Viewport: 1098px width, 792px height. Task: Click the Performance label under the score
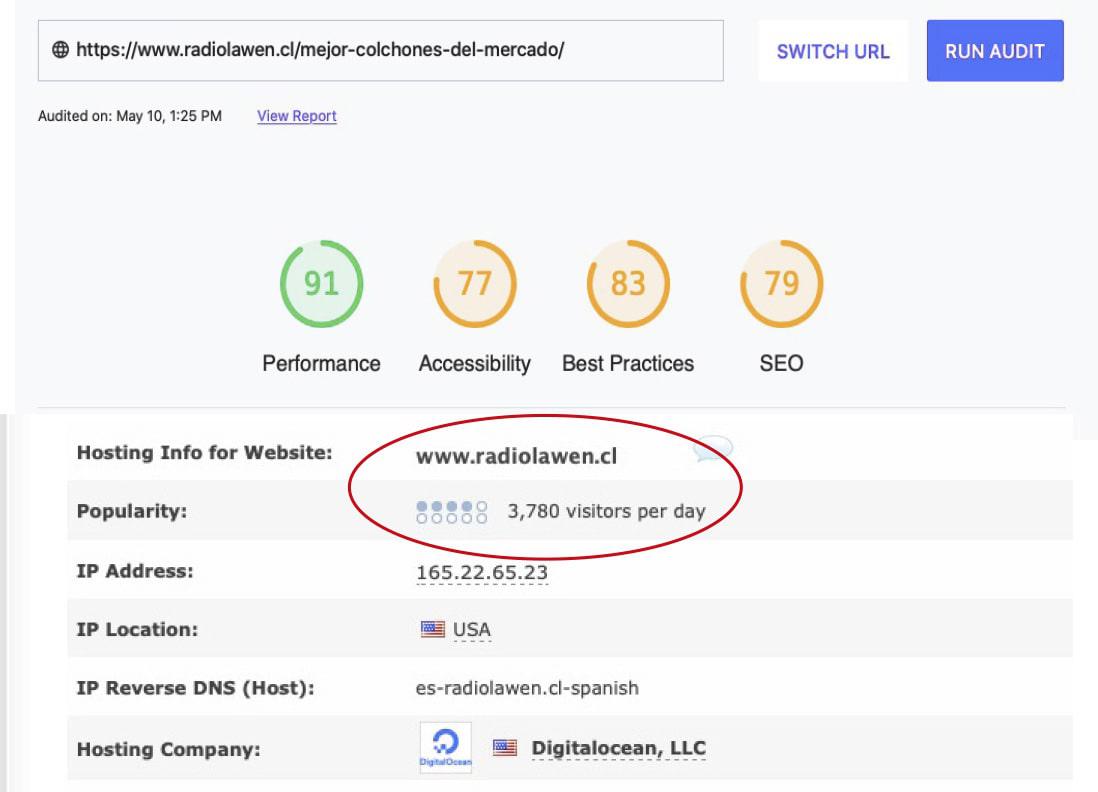pyautogui.click(x=321, y=363)
